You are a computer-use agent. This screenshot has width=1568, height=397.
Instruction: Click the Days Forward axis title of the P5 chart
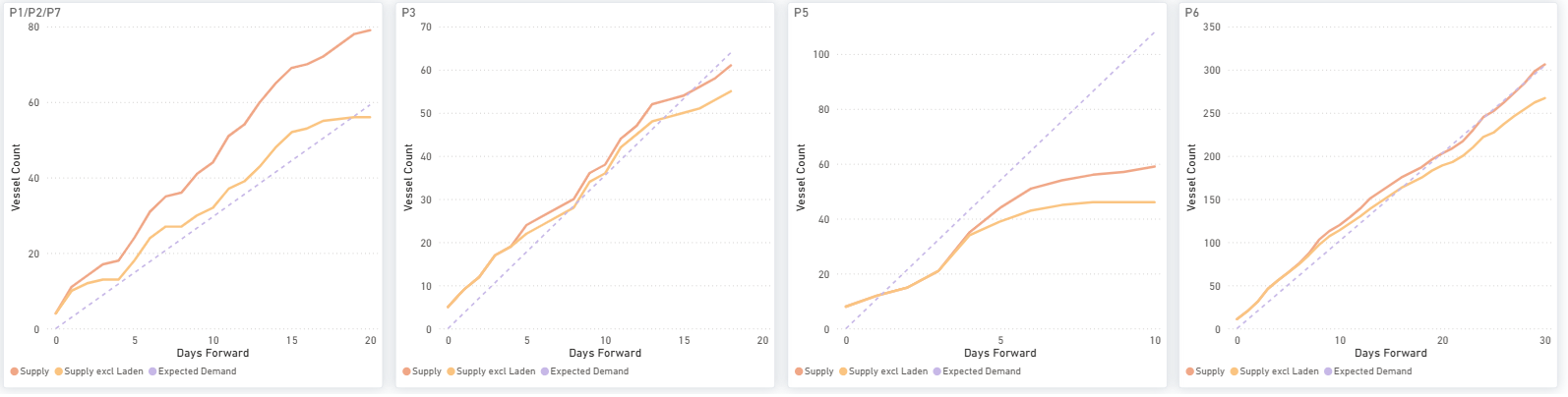click(x=1000, y=353)
